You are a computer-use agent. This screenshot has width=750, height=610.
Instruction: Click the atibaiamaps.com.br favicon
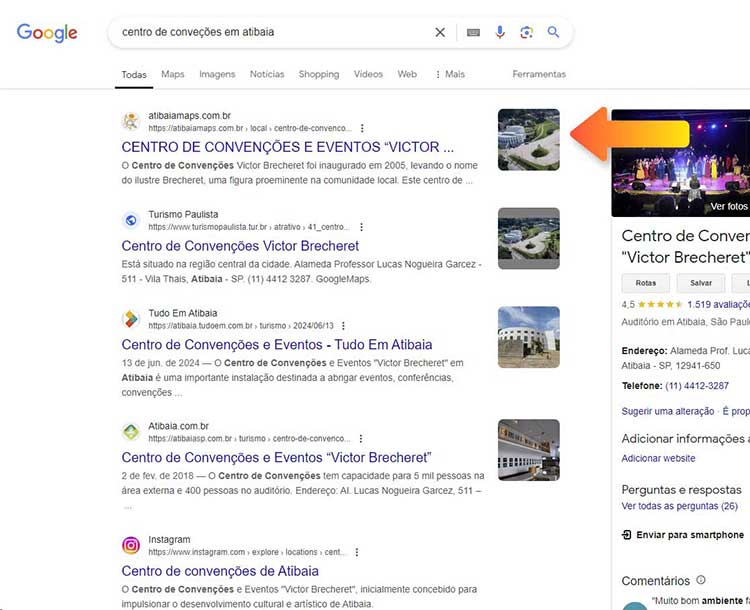131,122
